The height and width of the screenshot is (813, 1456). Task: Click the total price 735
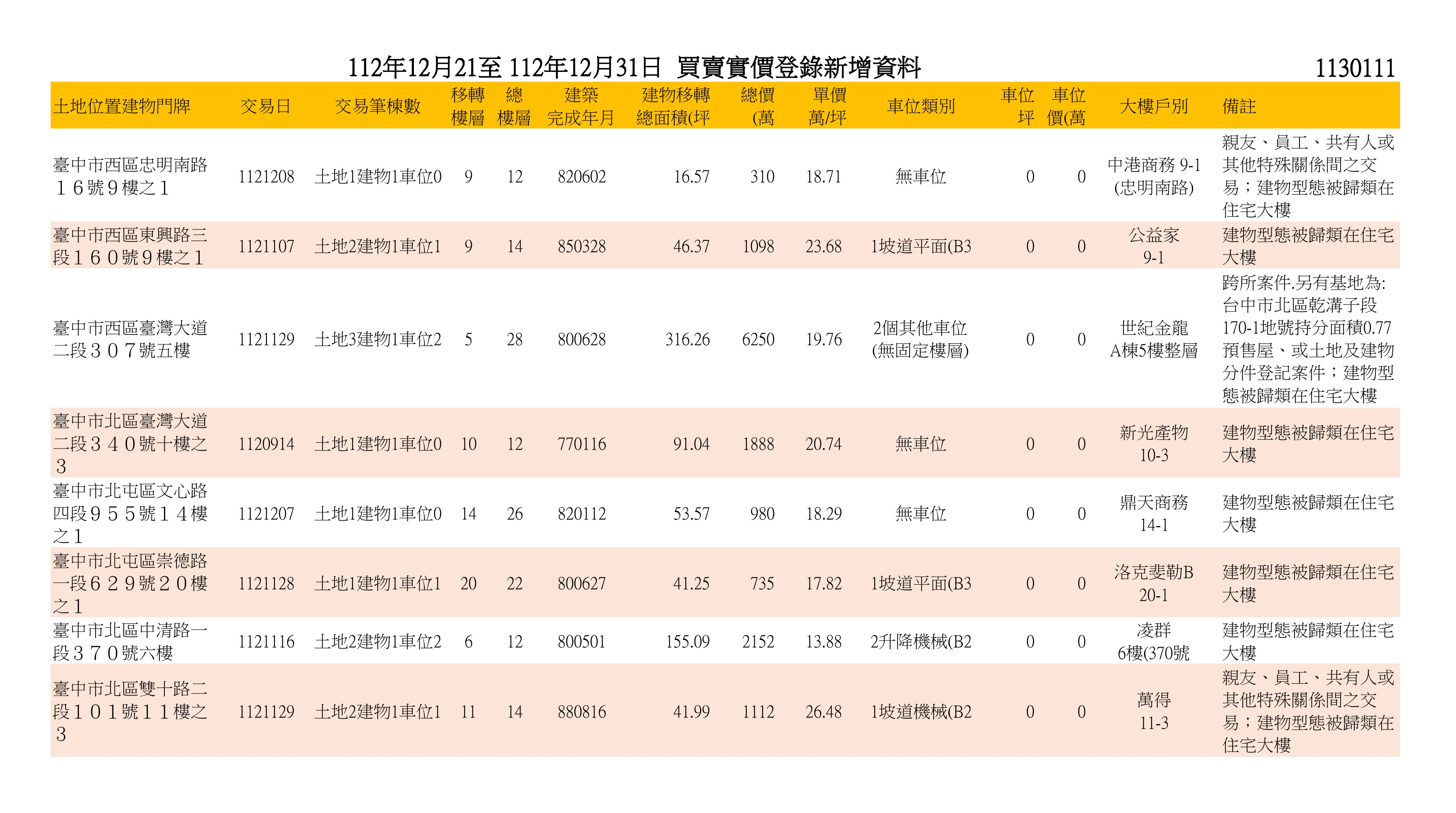762,583
